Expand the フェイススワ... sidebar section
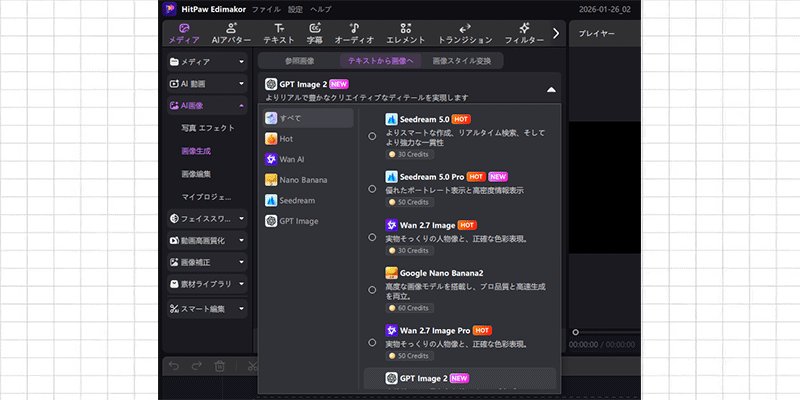The width and height of the screenshot is (800, 400). tap(207, 218)
